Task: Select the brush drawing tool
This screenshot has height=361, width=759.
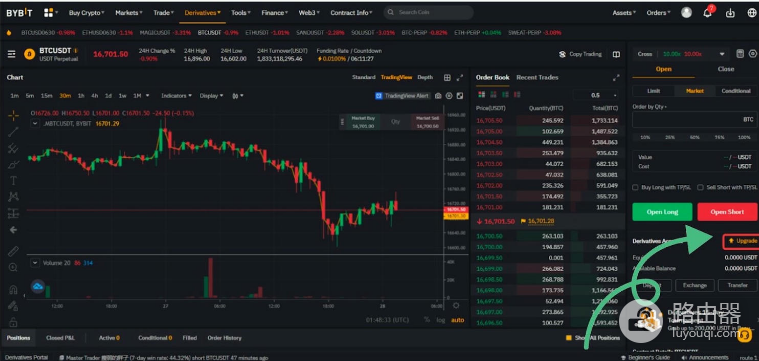Action: [13, 165]
